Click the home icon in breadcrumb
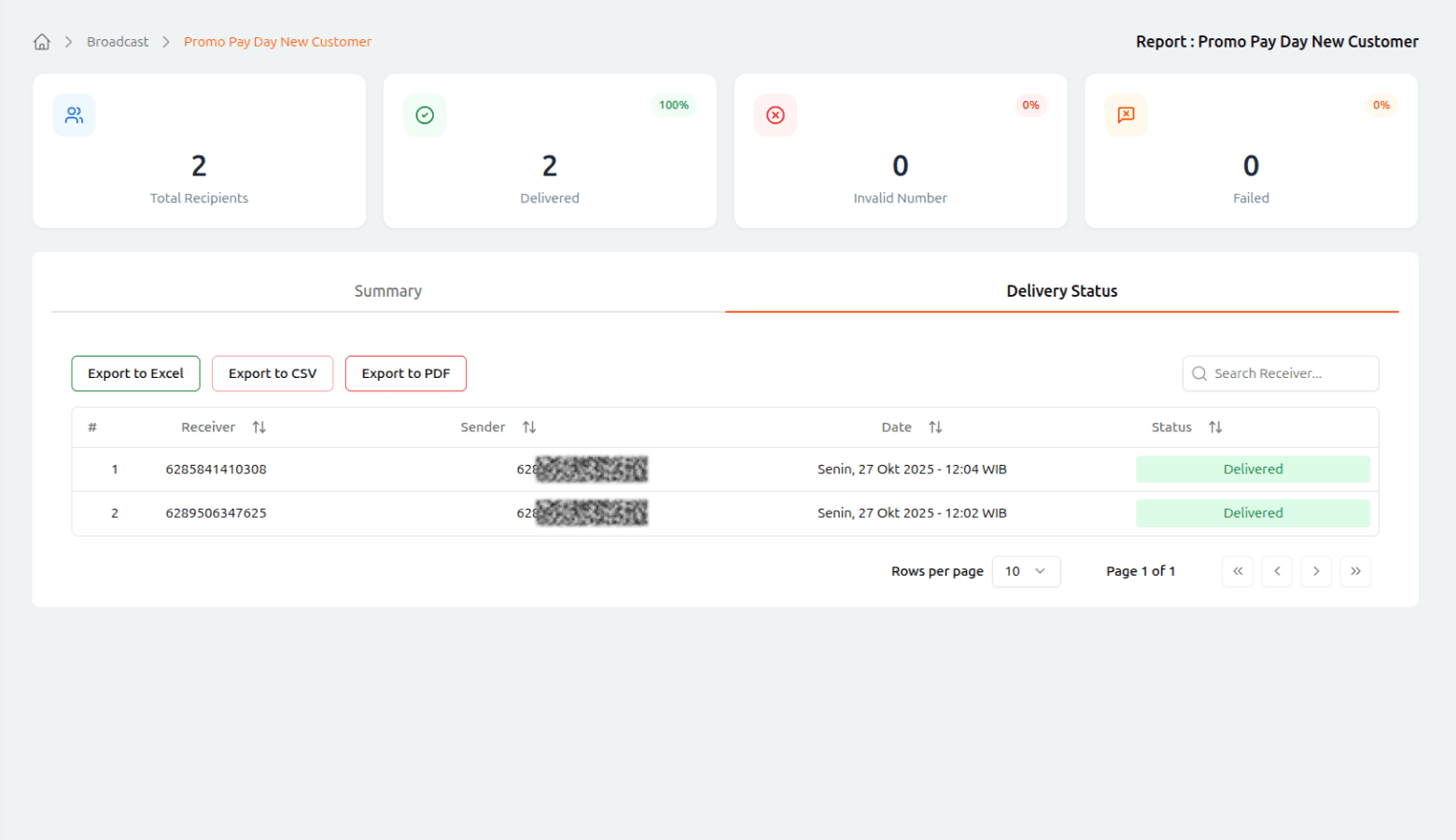1456x840 pixels. click(42, 42)
